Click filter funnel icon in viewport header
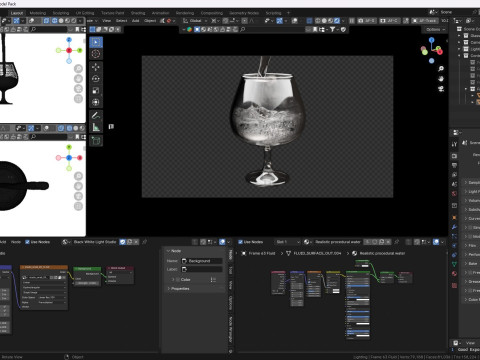Image resolution: width=480 pixels, height=360 pixels. [x=333, y=29]
